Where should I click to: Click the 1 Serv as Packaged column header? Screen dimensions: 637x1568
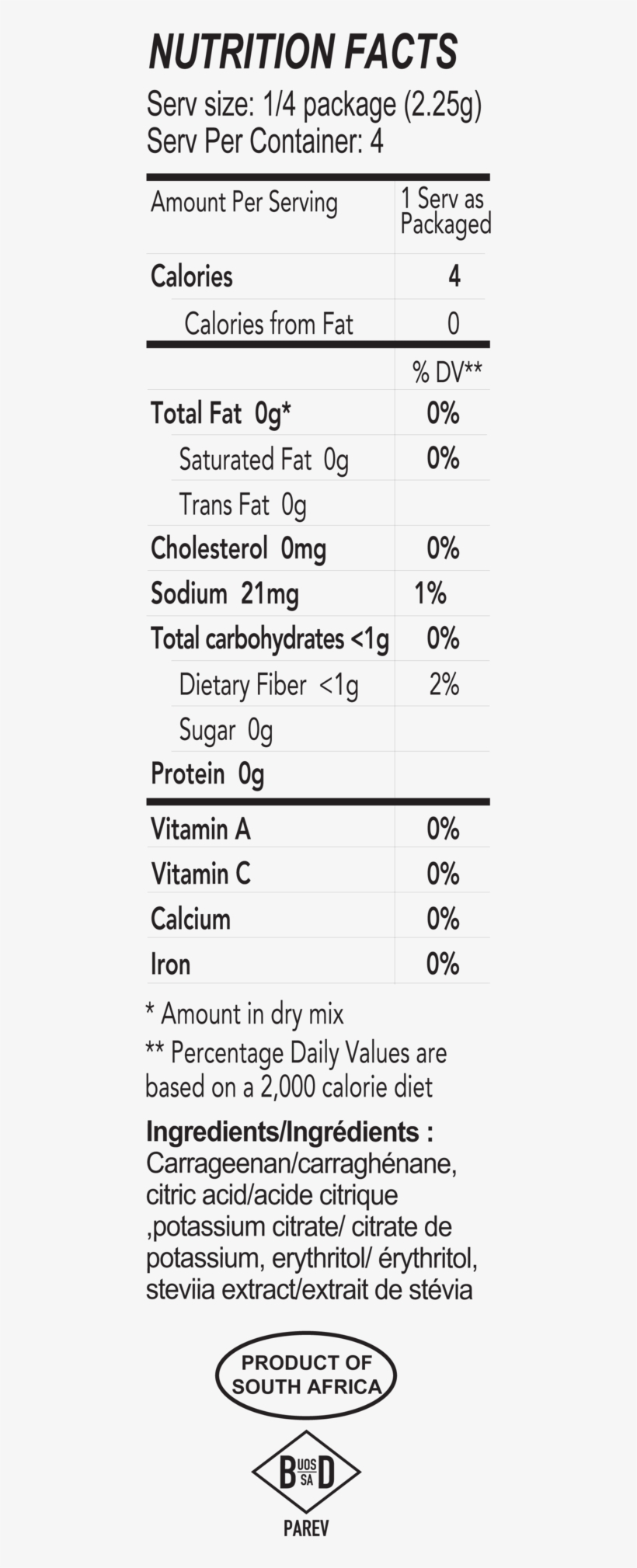pyautogui.click(x=444, y=211)
